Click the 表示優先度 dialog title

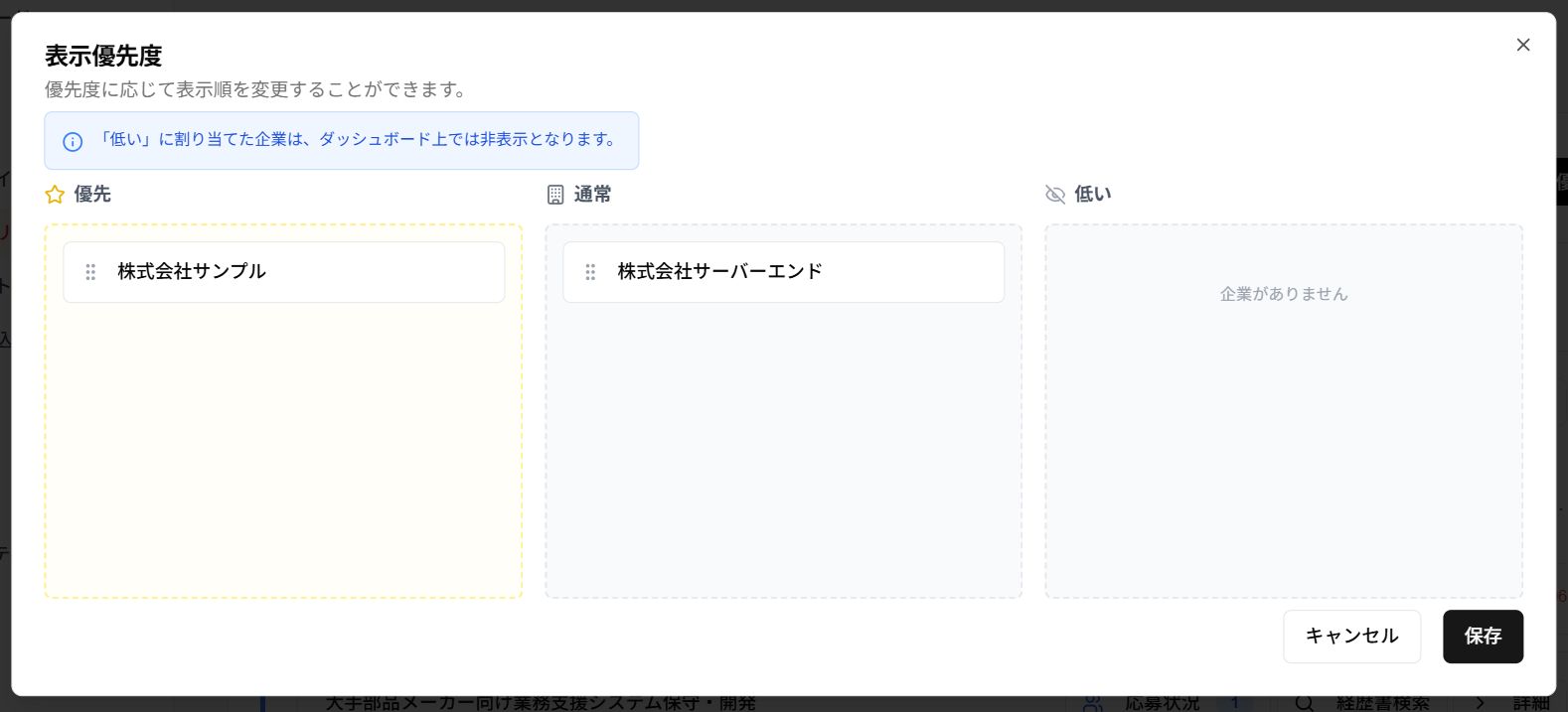[x=103, y=56]
